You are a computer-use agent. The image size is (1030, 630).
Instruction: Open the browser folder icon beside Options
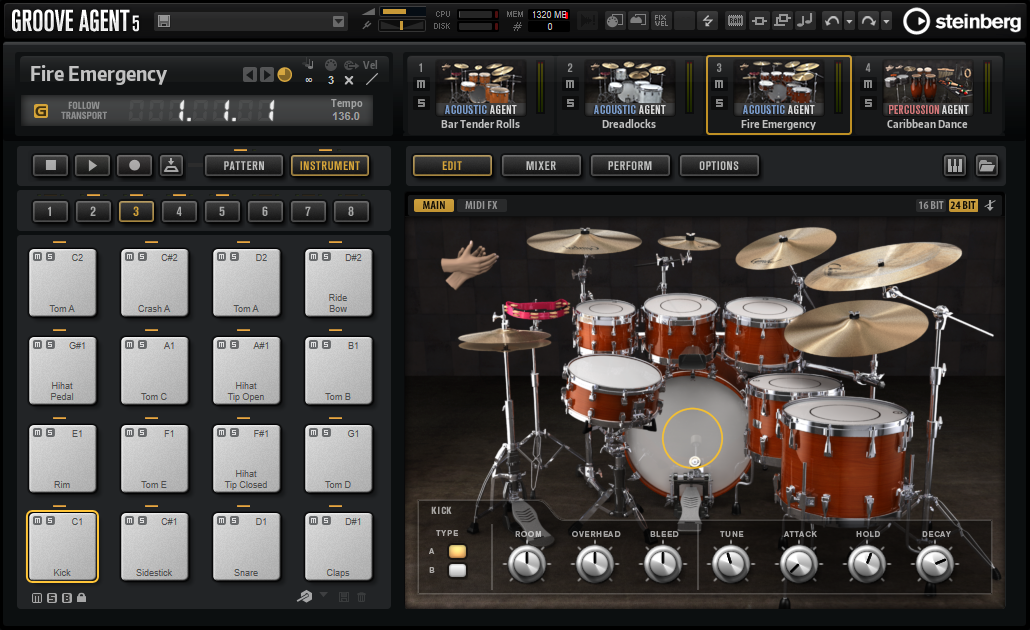pos(987,166)
